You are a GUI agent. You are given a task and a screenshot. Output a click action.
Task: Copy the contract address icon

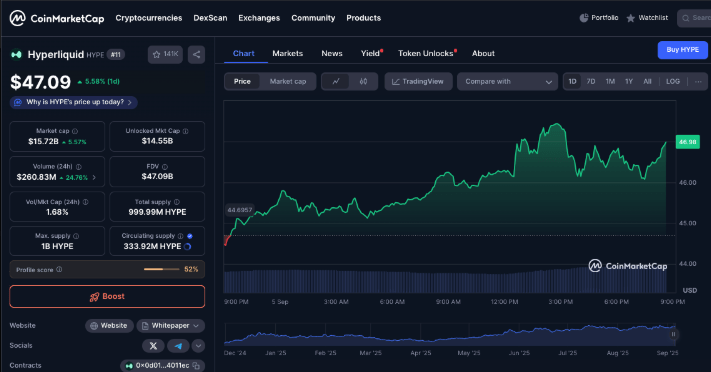tap(196, 366)
